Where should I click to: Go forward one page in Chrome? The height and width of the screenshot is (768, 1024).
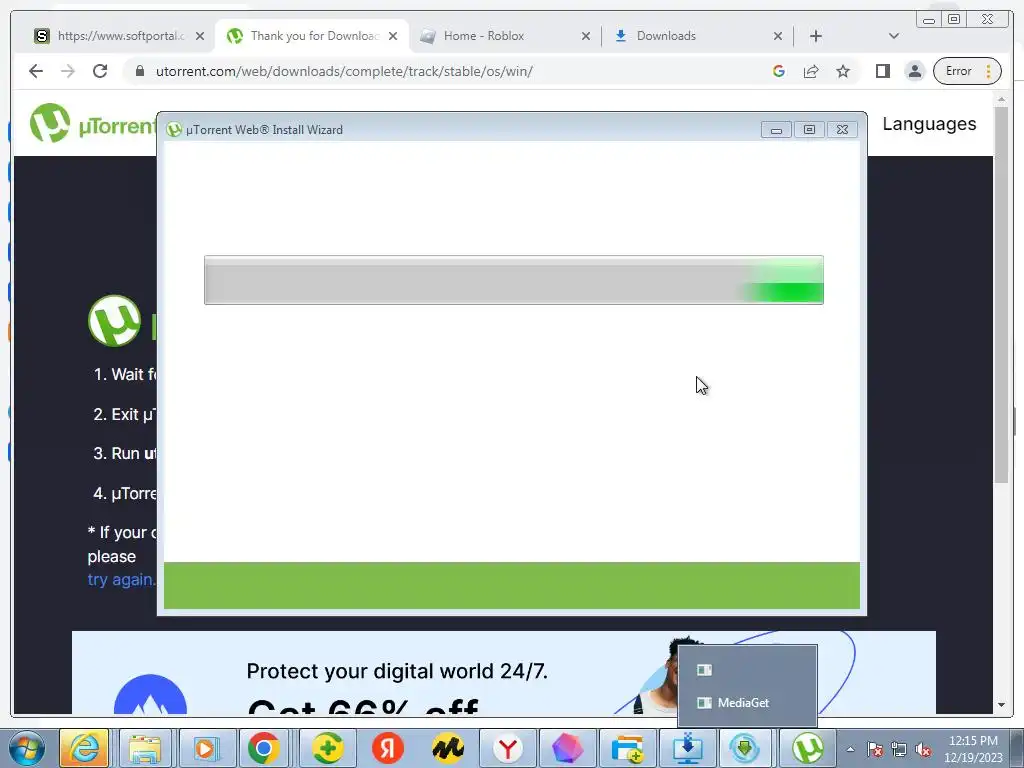click(68, 71)
